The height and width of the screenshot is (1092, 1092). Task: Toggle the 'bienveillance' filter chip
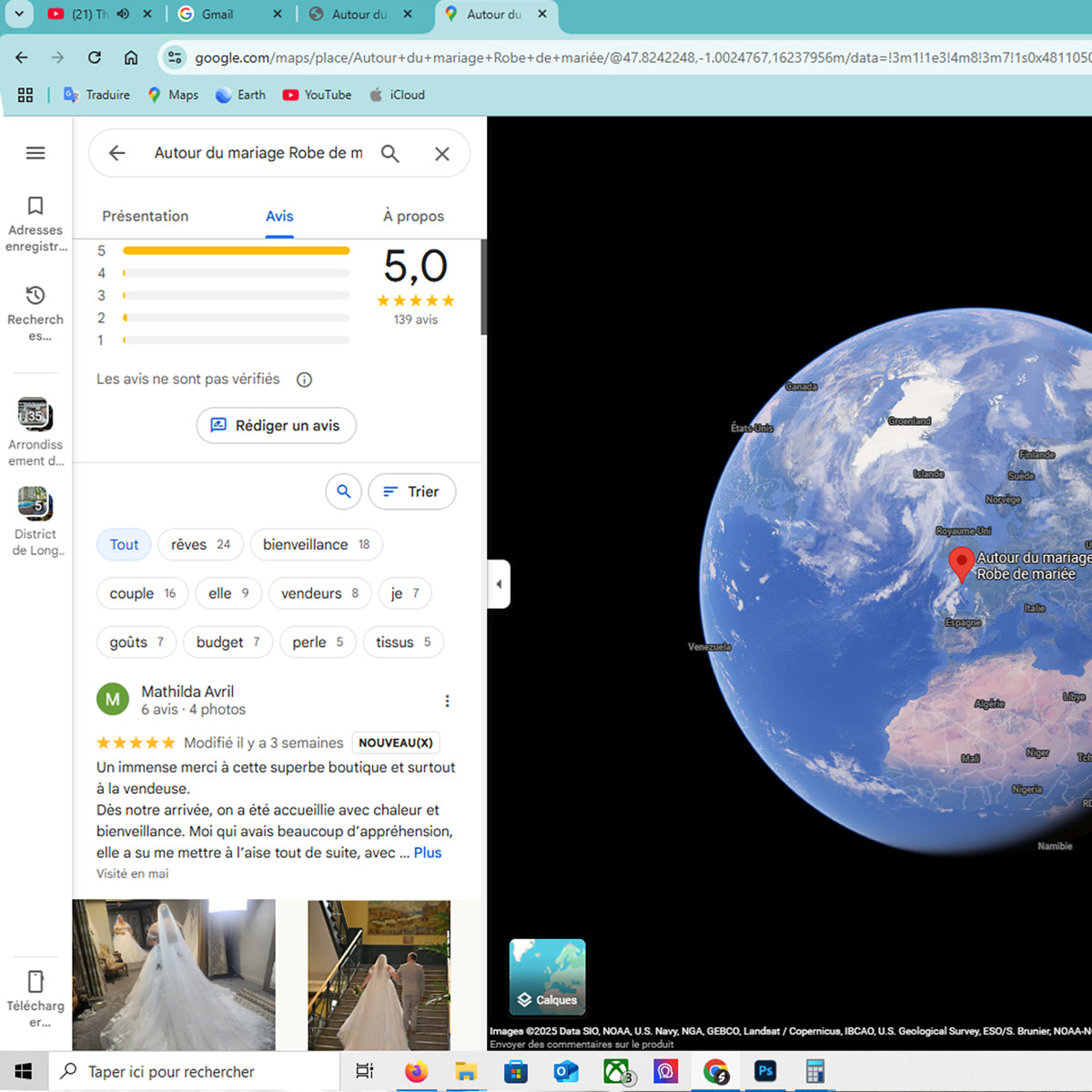click(316, 544)
